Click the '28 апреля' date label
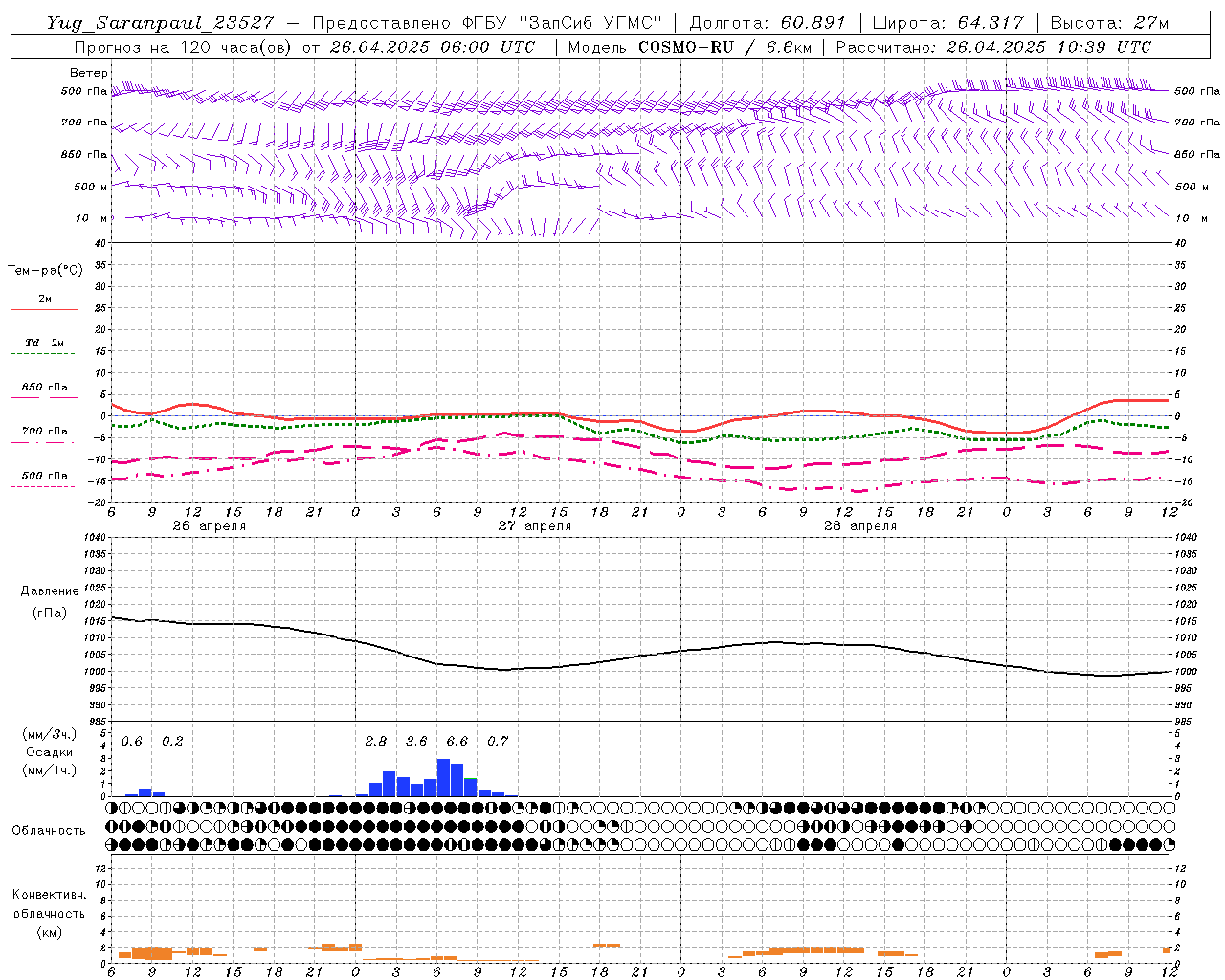 (860, 526)
